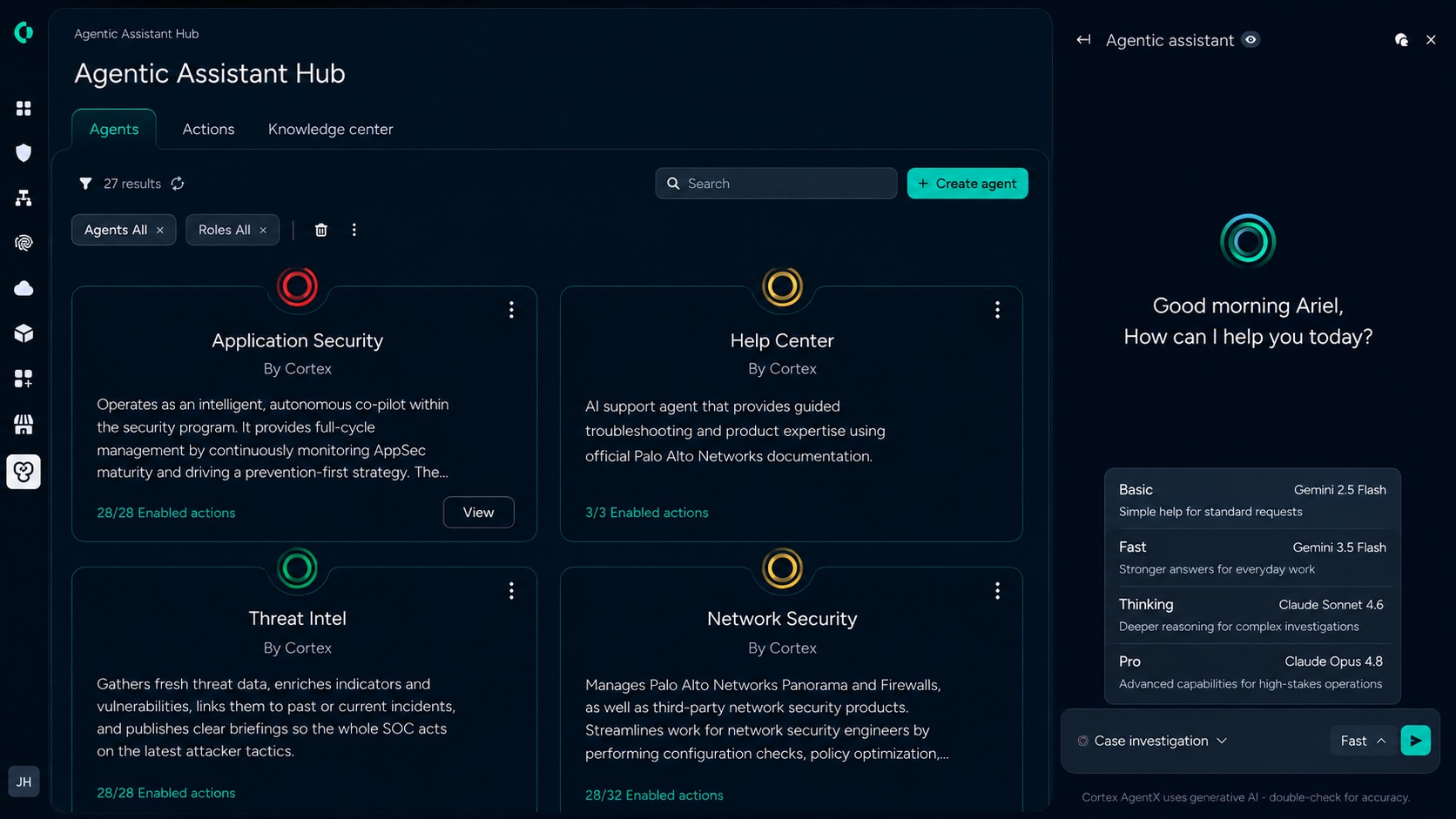Click the Network Security card title
Screen dimensions: 1456x819
(x=782, y=619)
